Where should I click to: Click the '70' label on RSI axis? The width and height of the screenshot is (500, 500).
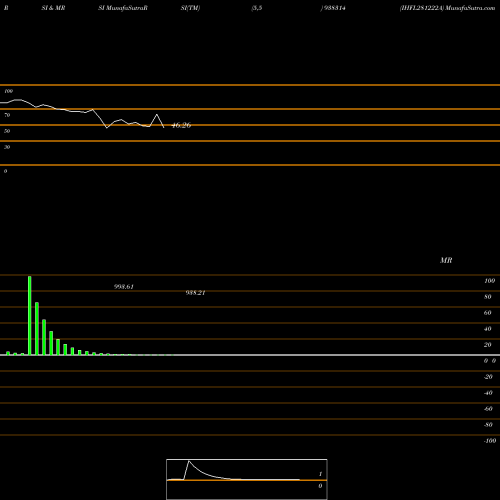click(7, 115)
